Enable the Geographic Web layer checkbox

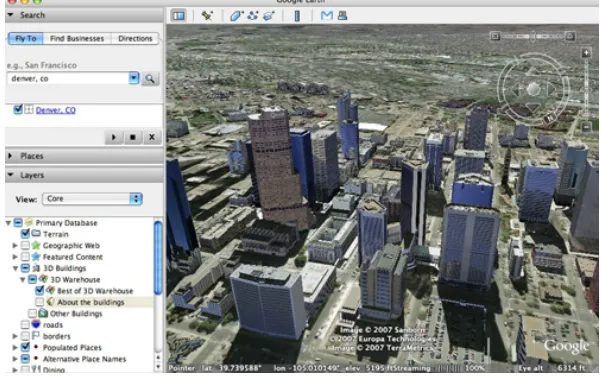coord(25,245)
